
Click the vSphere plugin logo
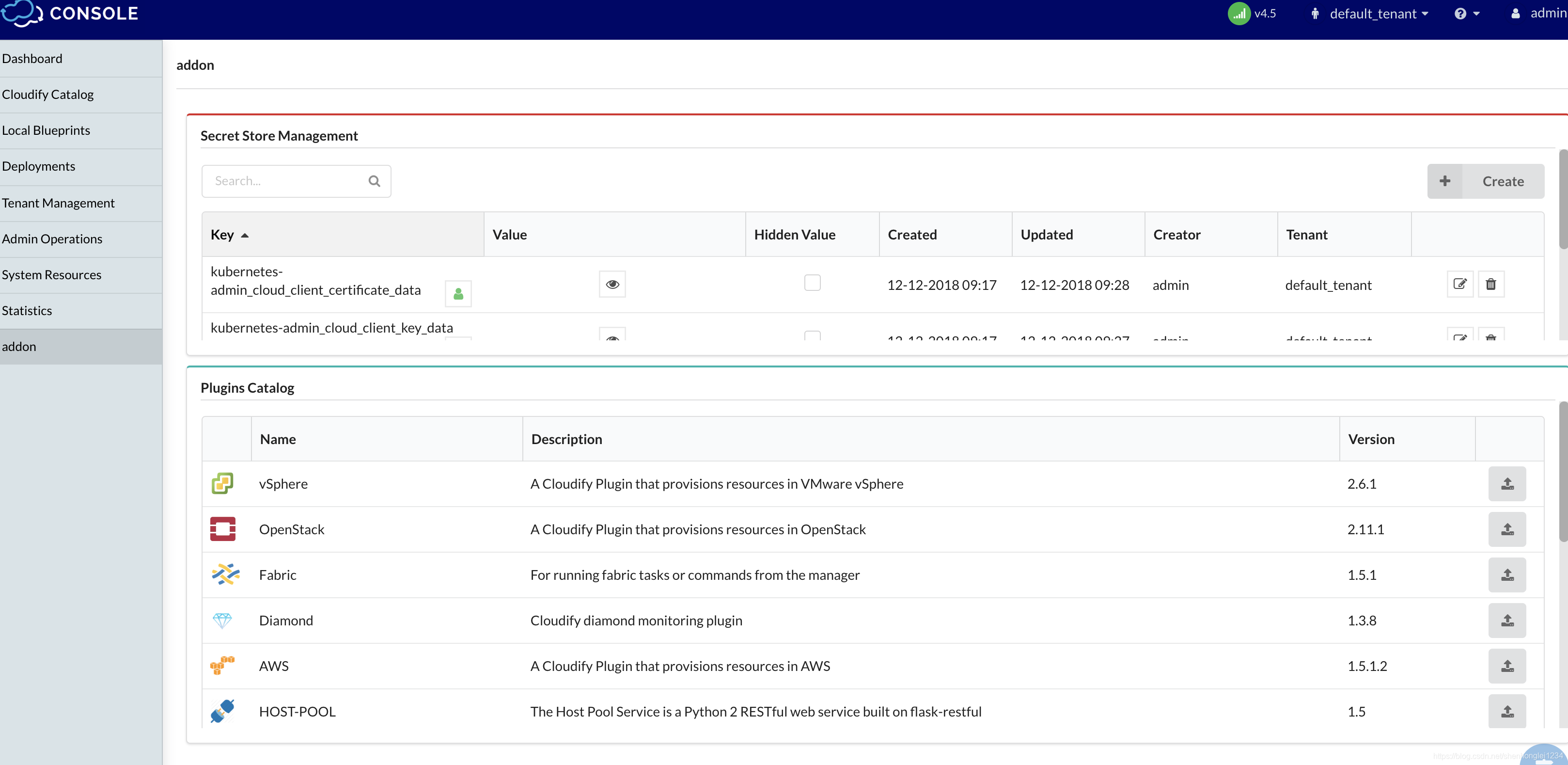click(x=223, y=484)
